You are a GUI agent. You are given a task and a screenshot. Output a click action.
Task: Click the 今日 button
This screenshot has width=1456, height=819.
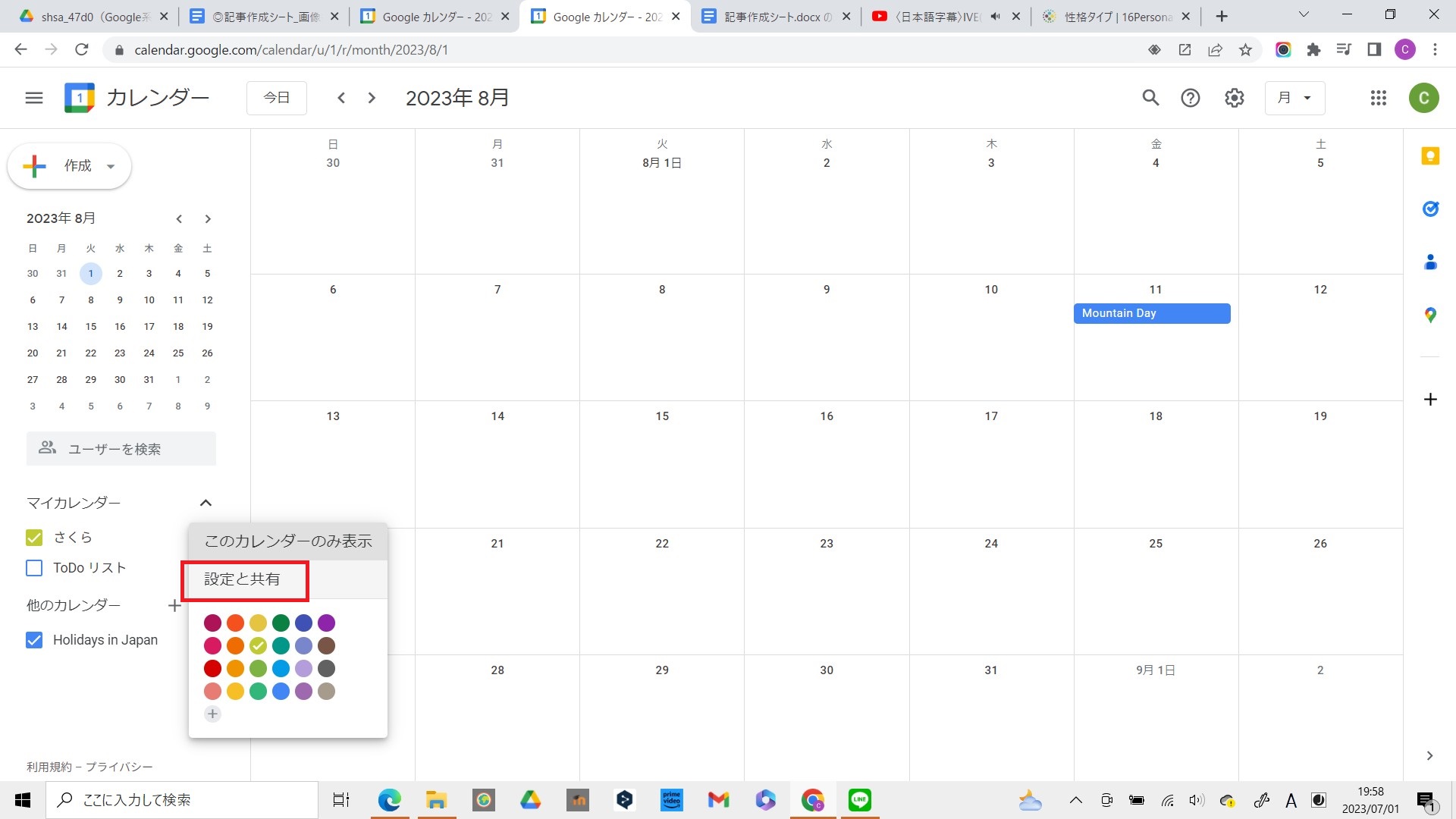click(276, 98)
